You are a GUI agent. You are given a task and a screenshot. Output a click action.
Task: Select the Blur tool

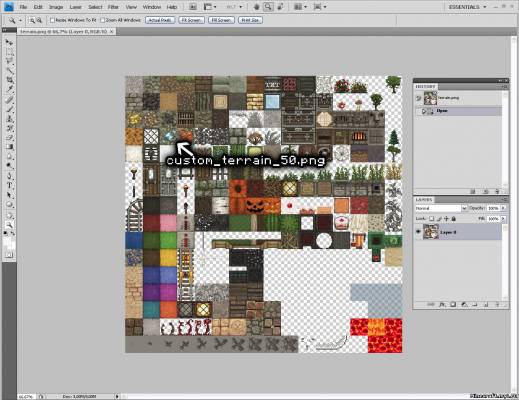pos(9,156)
